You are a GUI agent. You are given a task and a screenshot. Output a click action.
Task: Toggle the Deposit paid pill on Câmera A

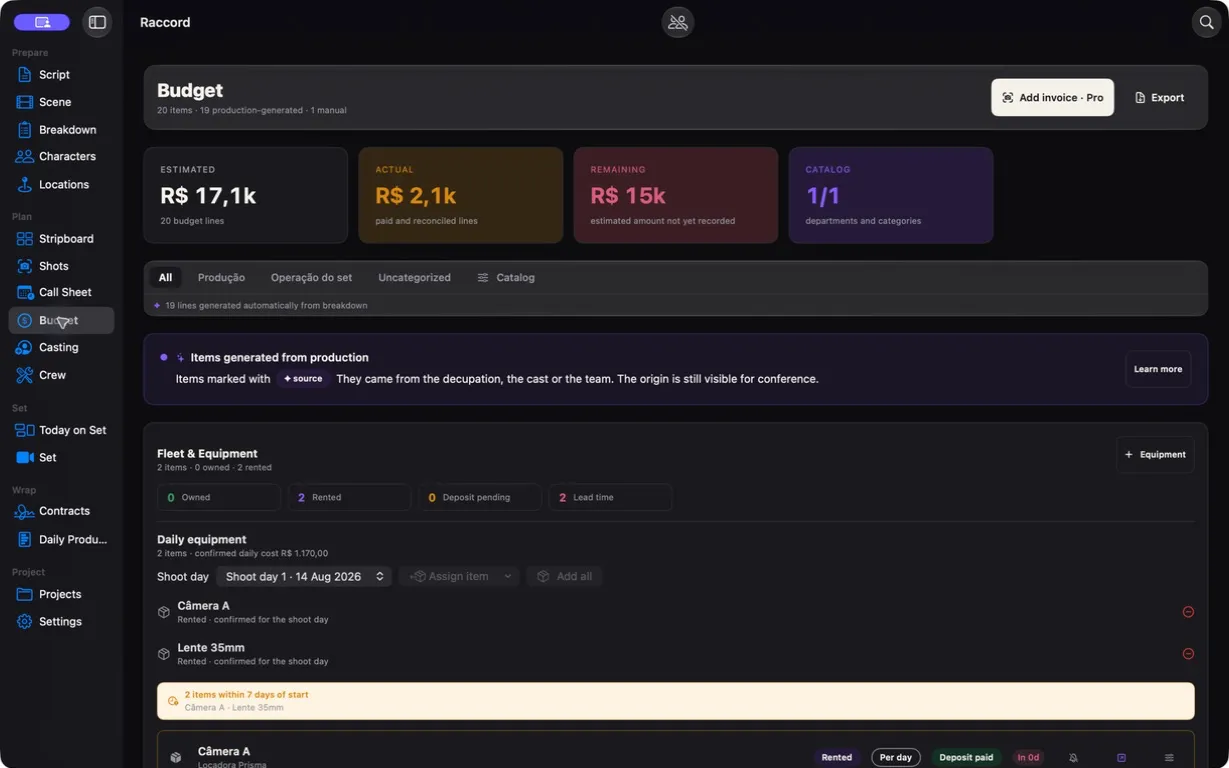click(966, 758)
